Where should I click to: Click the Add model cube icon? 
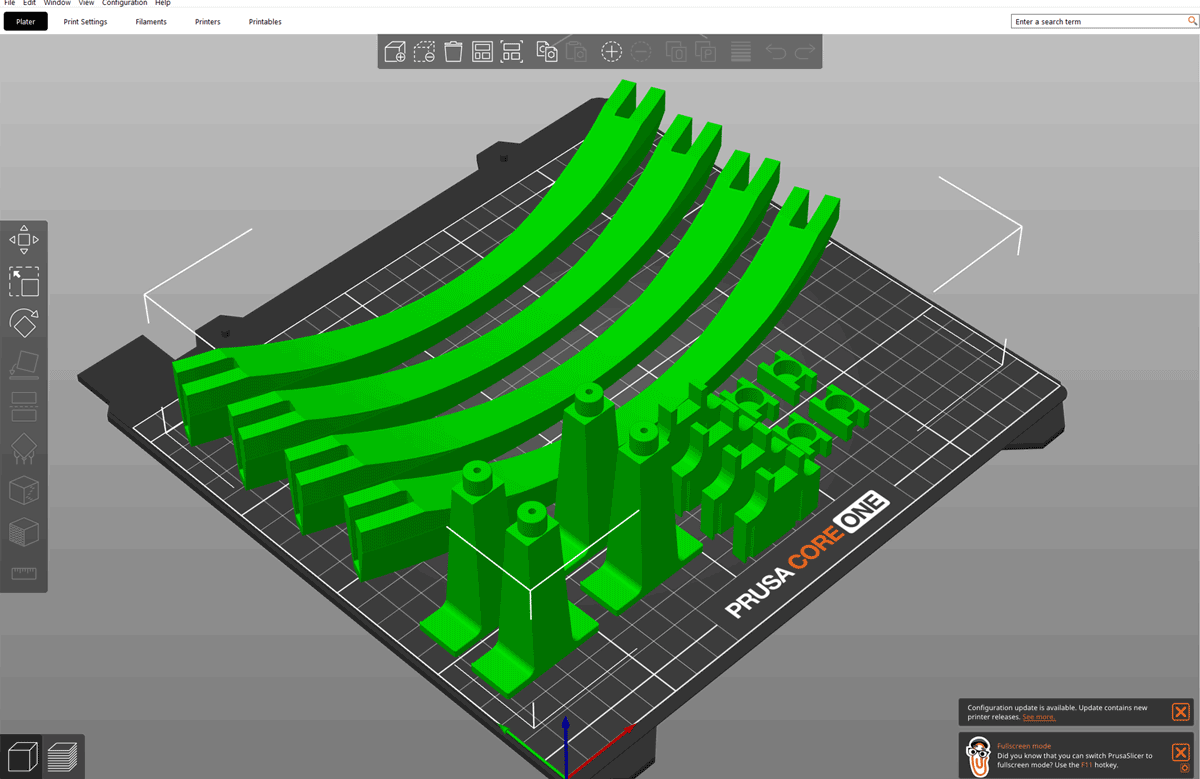(x=395, y=52)
